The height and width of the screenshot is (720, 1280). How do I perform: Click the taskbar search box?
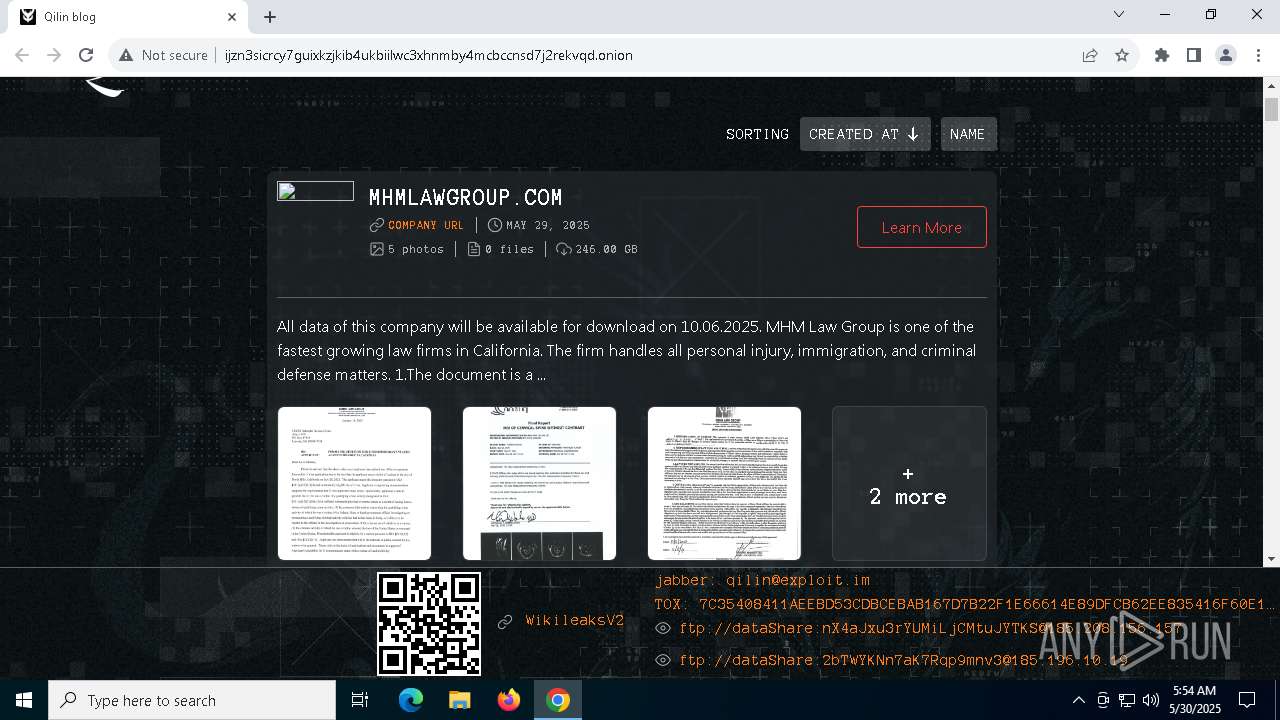pyautogui.click(x=192, y=700)
